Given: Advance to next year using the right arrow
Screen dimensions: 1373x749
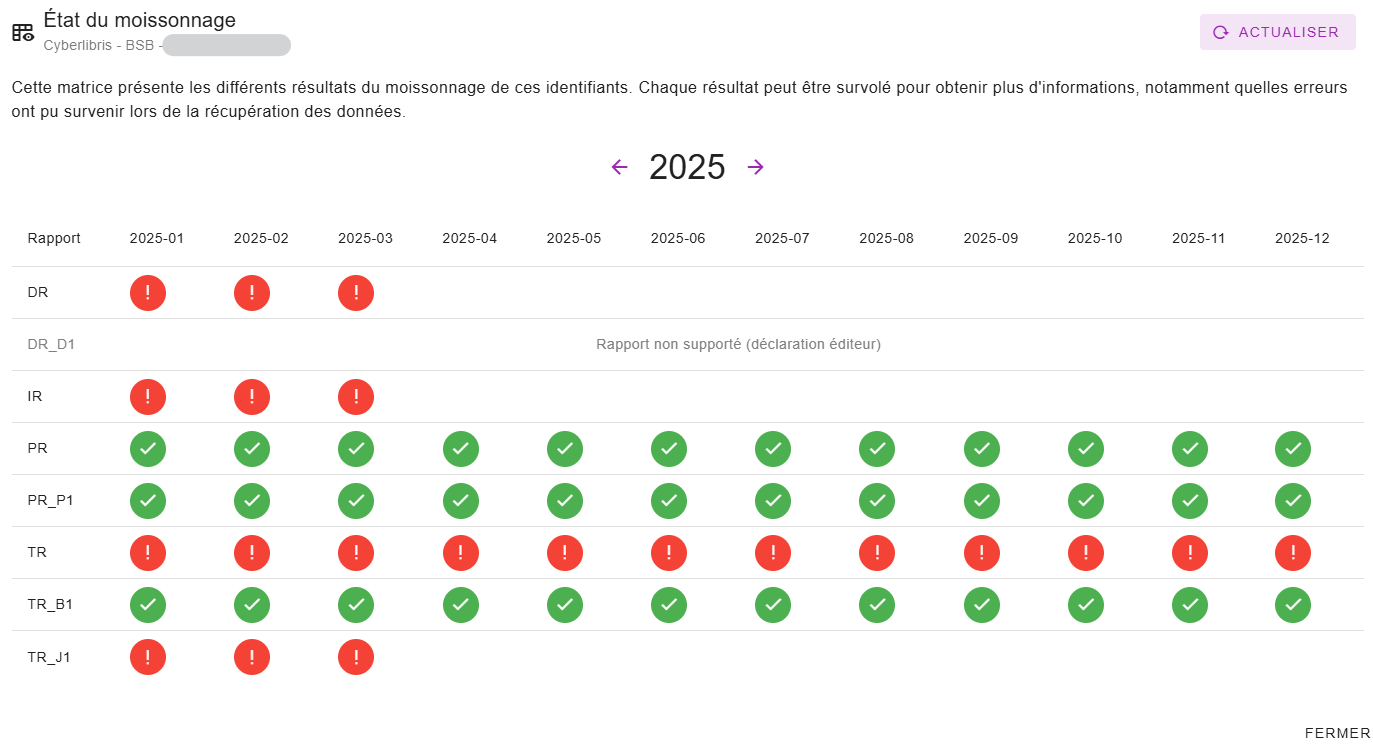Looking at the screenshot, I should point(755,167).
